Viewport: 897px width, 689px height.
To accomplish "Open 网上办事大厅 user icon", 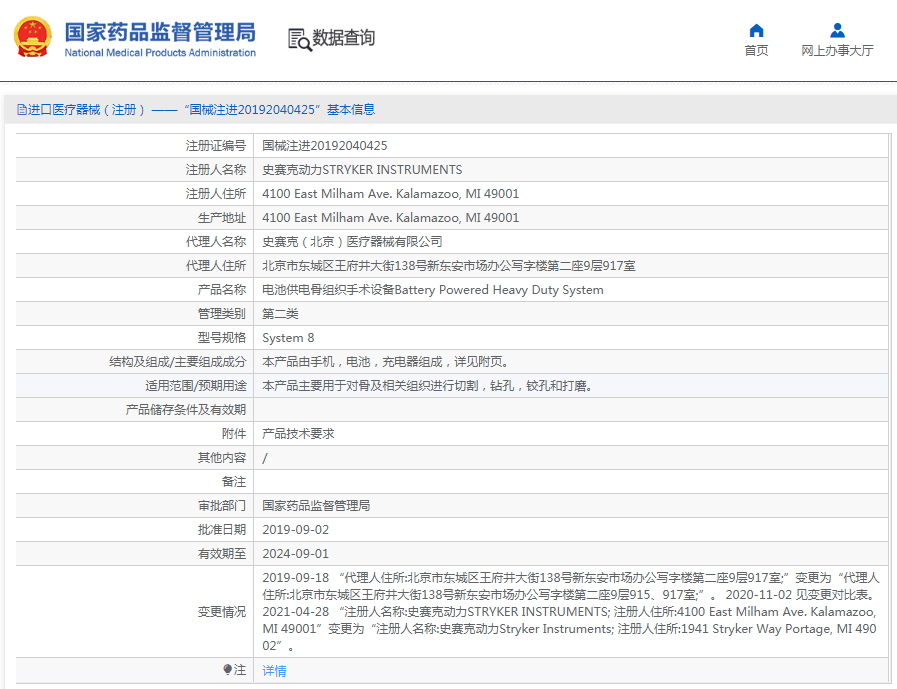I will point(838,30).
